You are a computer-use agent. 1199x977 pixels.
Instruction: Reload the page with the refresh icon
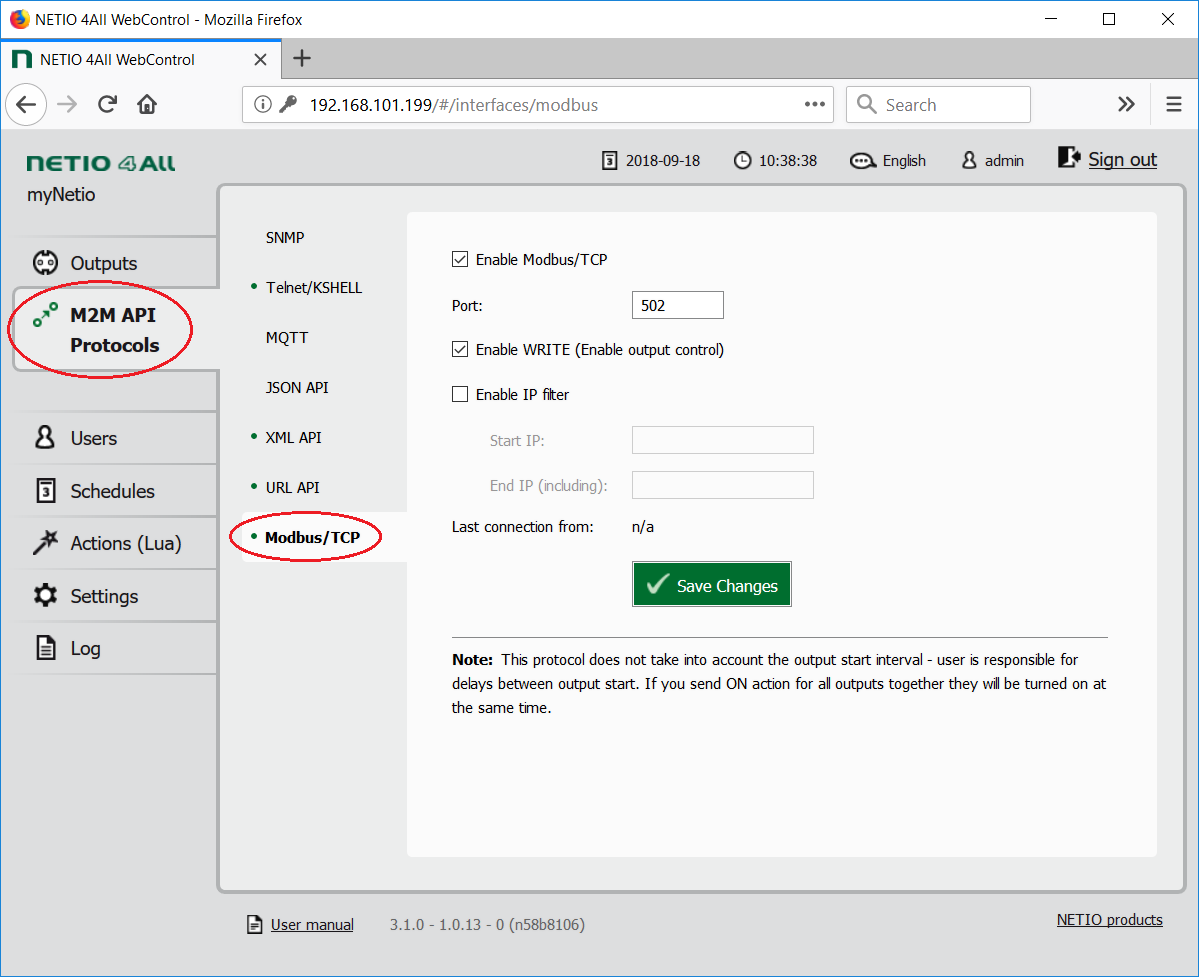[107, 105]
